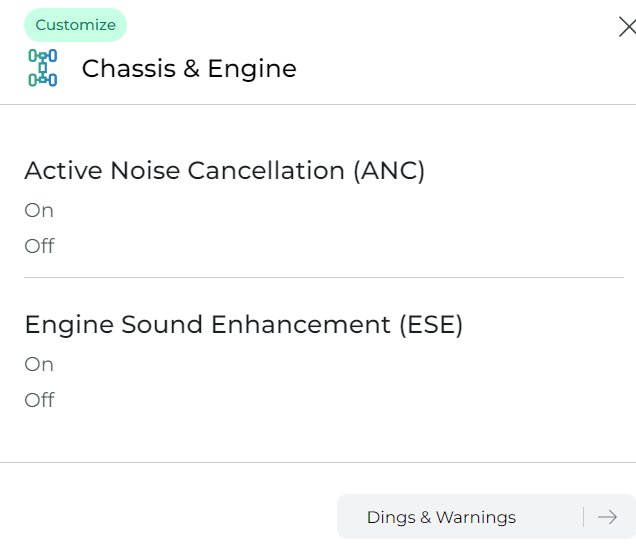Click the header divider below the title
Screen dimensions: 636x547
[x=318, y=104]
